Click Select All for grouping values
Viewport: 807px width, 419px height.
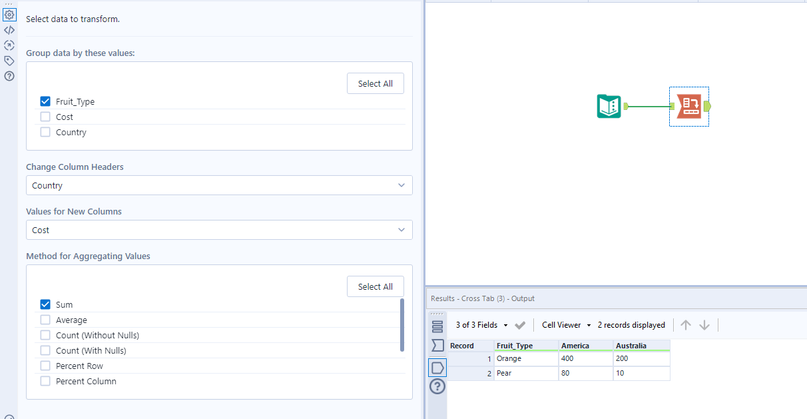[375, 83]
